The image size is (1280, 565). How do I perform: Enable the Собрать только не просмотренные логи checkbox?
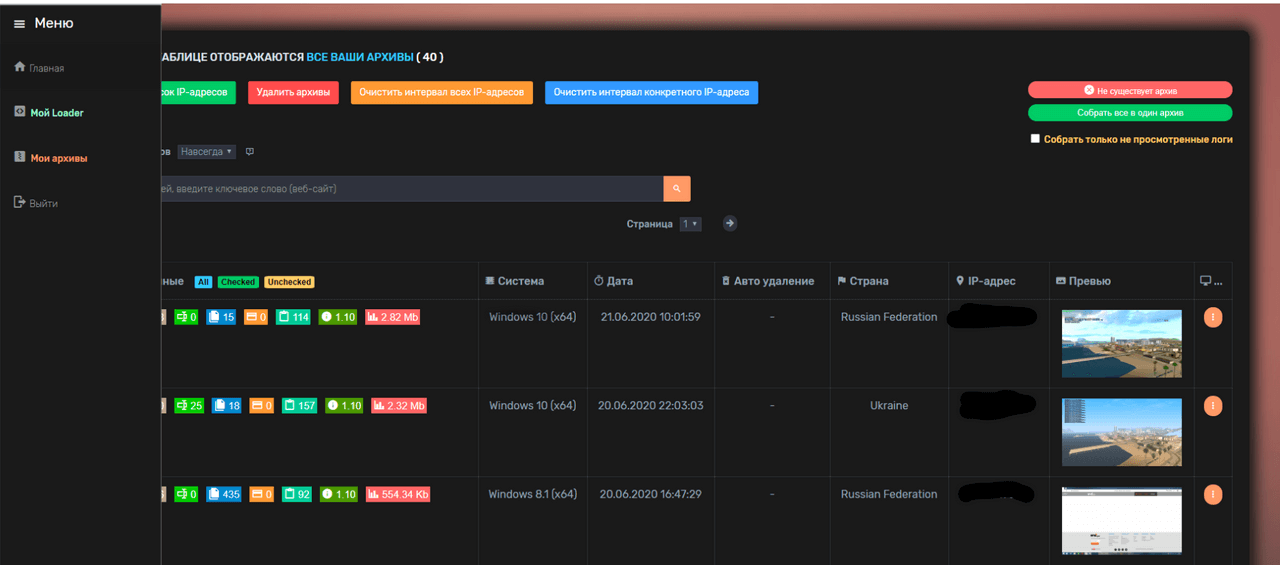coord(1036,139)
